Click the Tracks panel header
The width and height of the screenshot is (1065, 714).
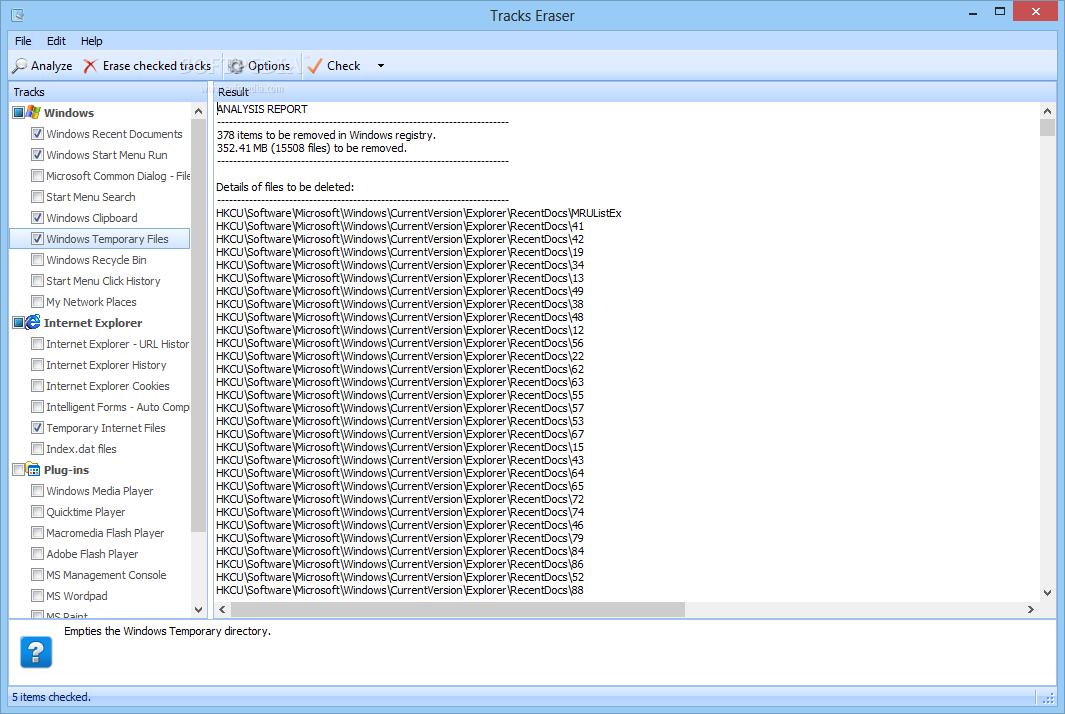click(x=107, y=92)
